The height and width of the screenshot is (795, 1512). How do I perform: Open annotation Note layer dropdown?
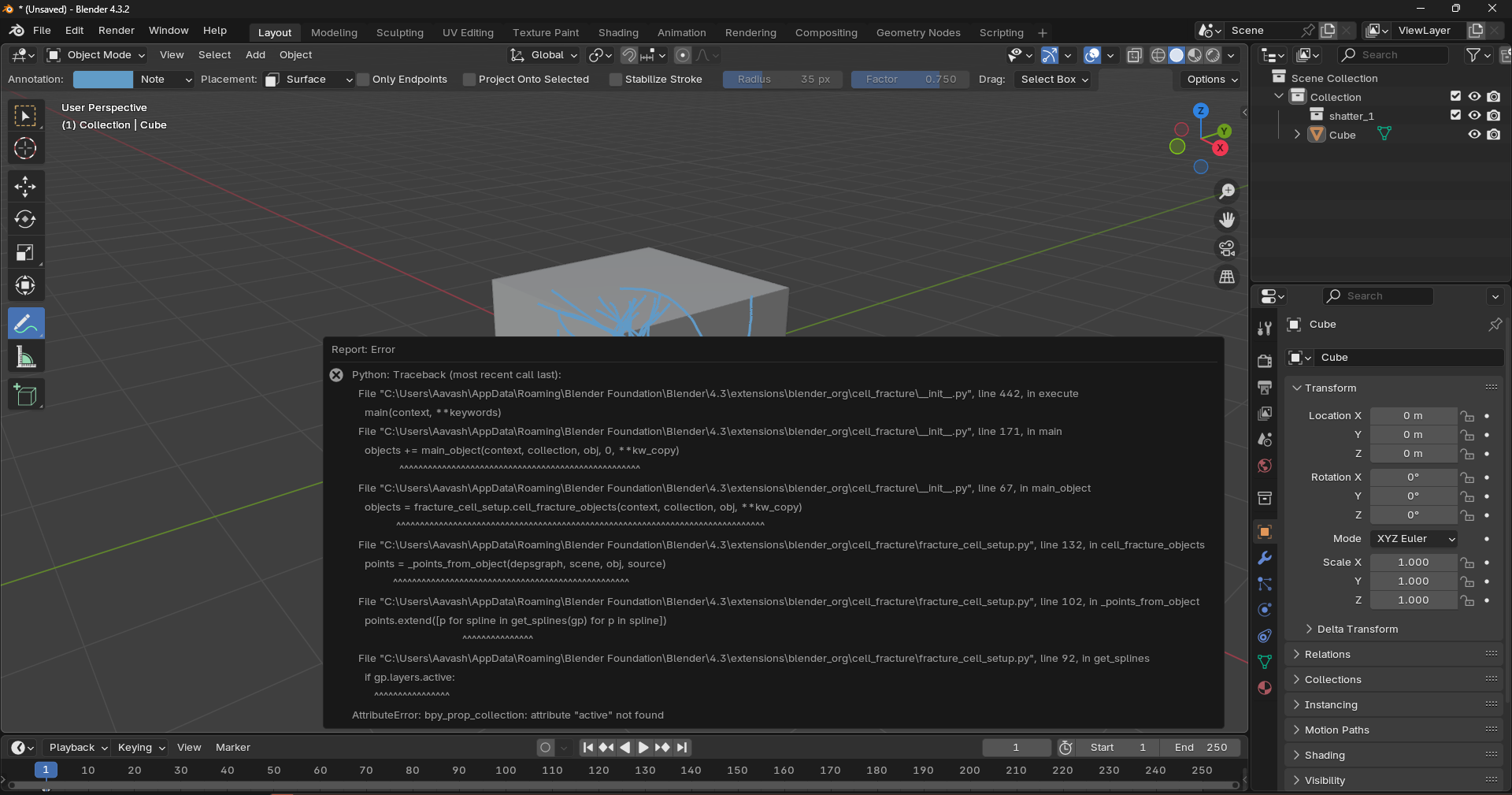click(165, 80)
